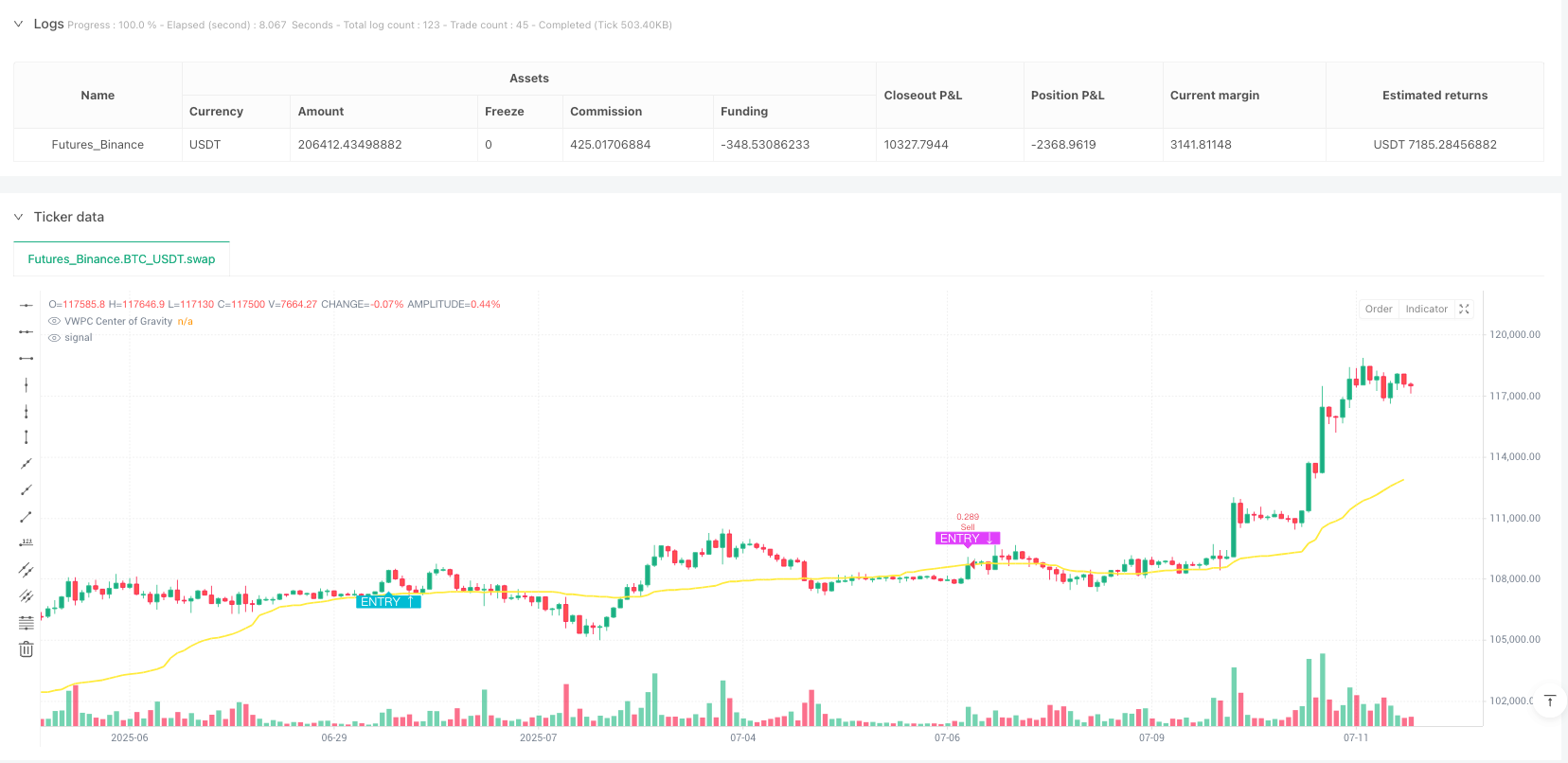This screenshot has width=1568, height=763.
Task: Click the 2025-06 date axis label
Action: (130, 737)
